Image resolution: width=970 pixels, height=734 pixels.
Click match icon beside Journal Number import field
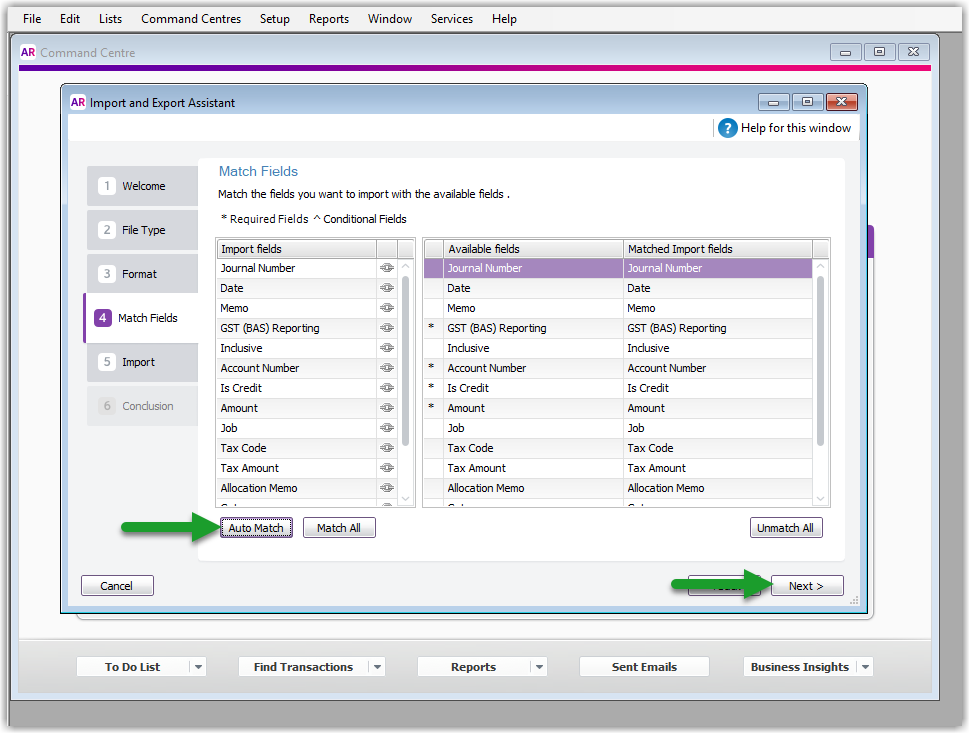tap(387, 268)
